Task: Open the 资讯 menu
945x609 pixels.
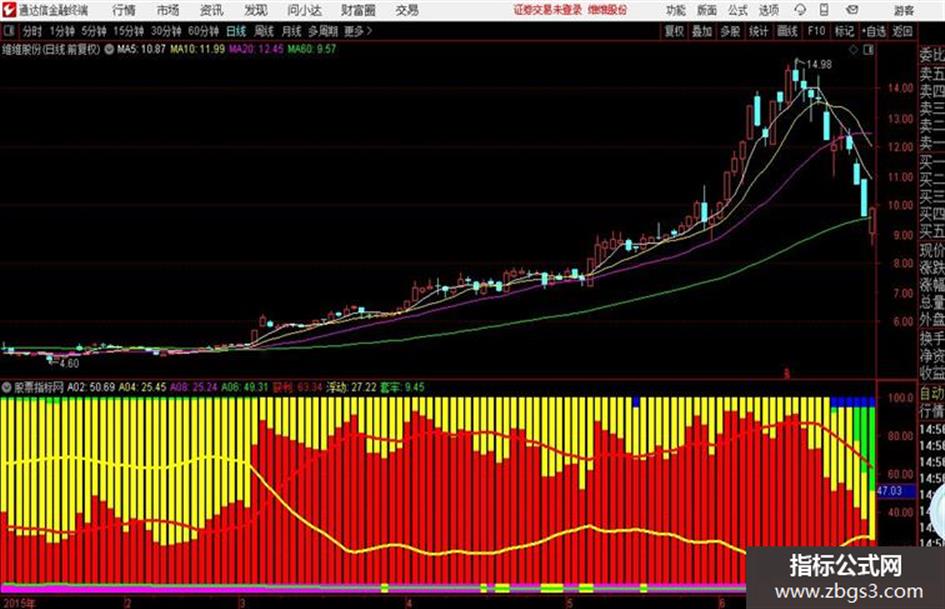Action: 212,10
